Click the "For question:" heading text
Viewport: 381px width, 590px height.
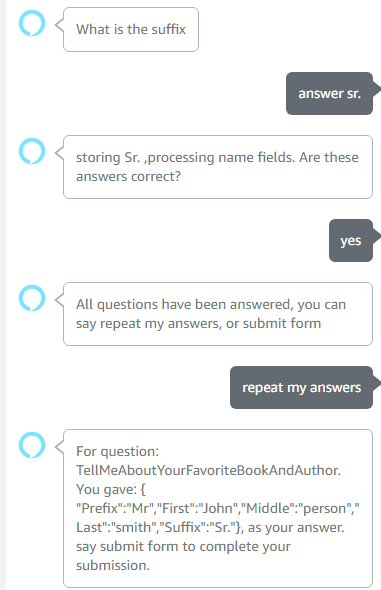(117, 451)
